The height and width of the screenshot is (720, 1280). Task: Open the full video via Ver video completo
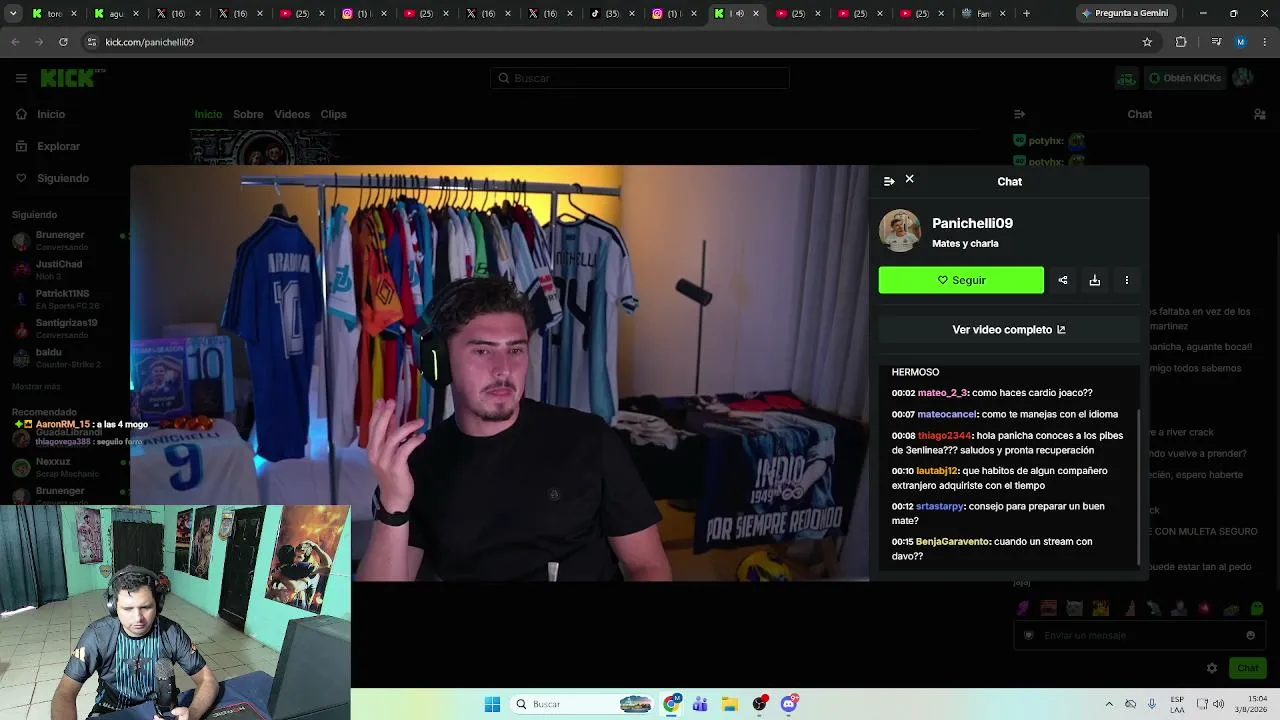pyautogui.click(x=1009, y=330)
